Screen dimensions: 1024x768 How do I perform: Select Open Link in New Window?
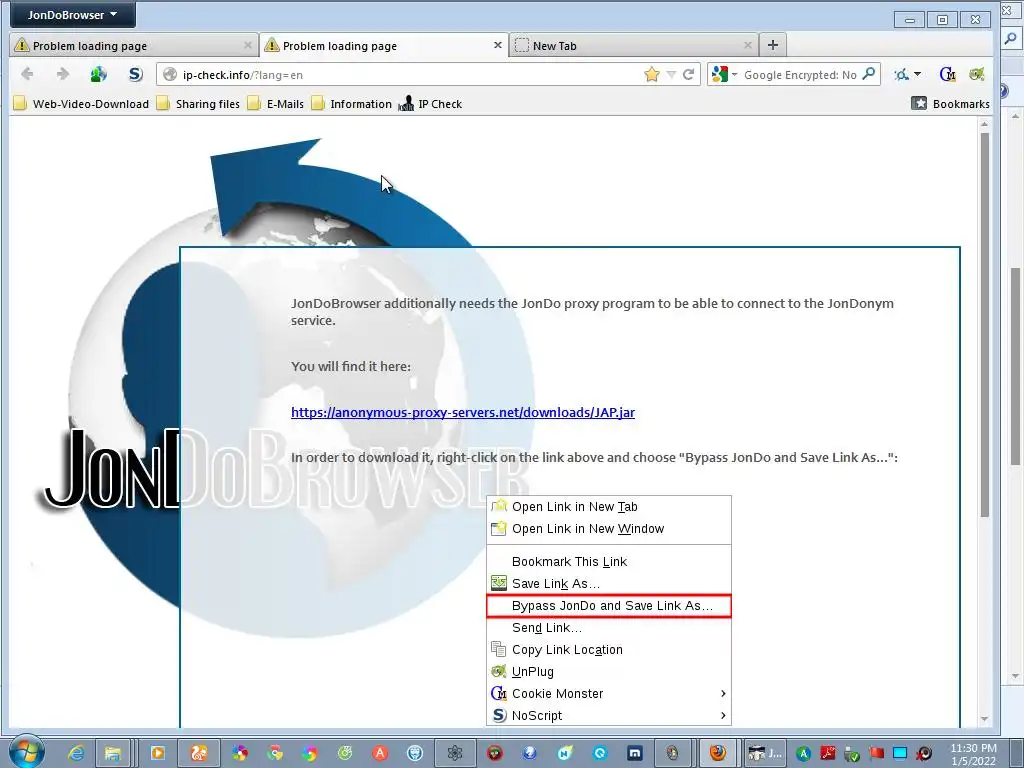click(x=609, y=528)
